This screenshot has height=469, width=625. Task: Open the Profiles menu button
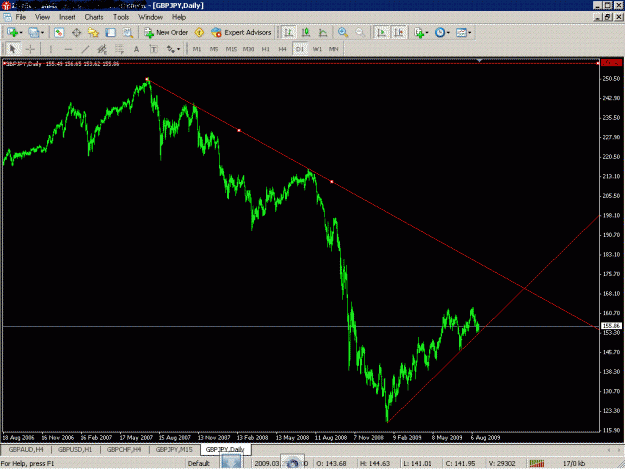tap(35, 32)
